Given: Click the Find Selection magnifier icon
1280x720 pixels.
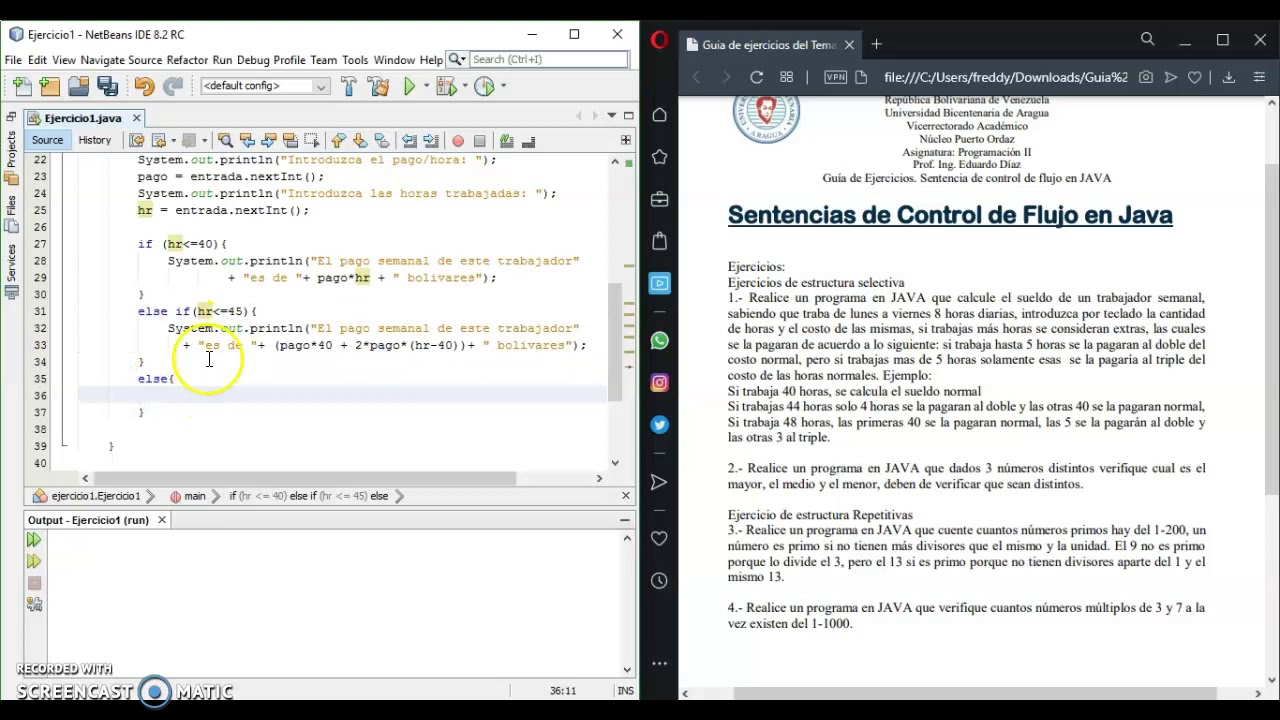Looking at the screenshot, I should pos(225,140).
